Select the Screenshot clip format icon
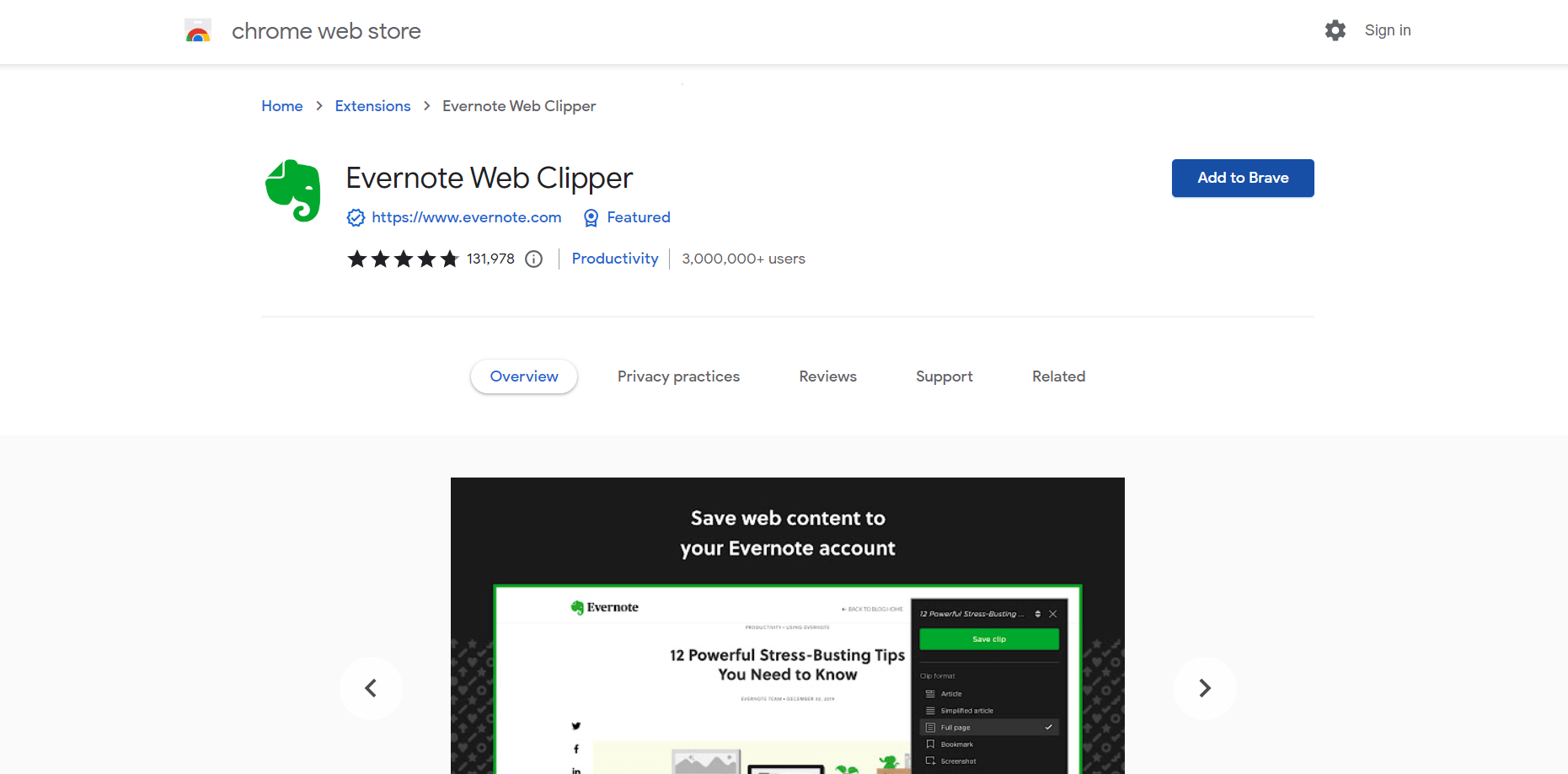 (930, 761)
